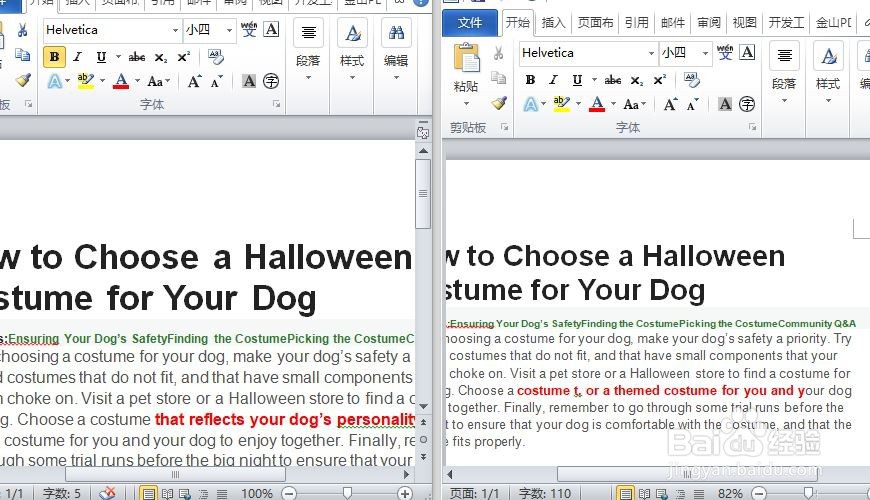Toggle Underline in the right Word window
The height and width of the screenshot is (500, 870).
click(x=577, y=80)
